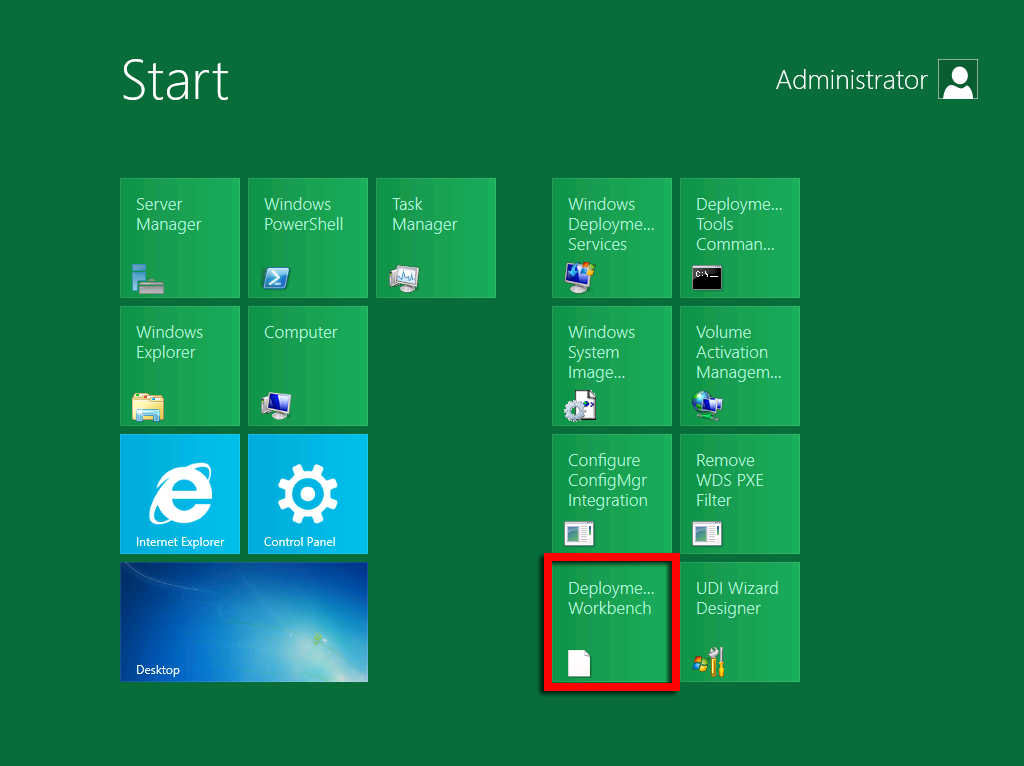Image resolution: width=1024 pixels, height=766 pixels.
Task: Launch the Deployment Tools Command Prompt tile
Action: [740, 238]
